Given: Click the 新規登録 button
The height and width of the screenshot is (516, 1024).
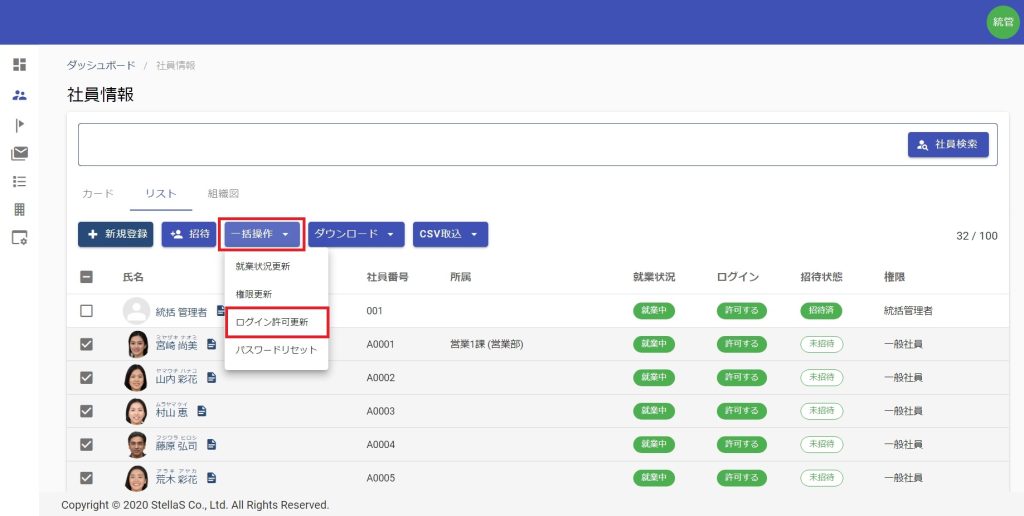Looking at the screenshot, I should tap(116, 234).
